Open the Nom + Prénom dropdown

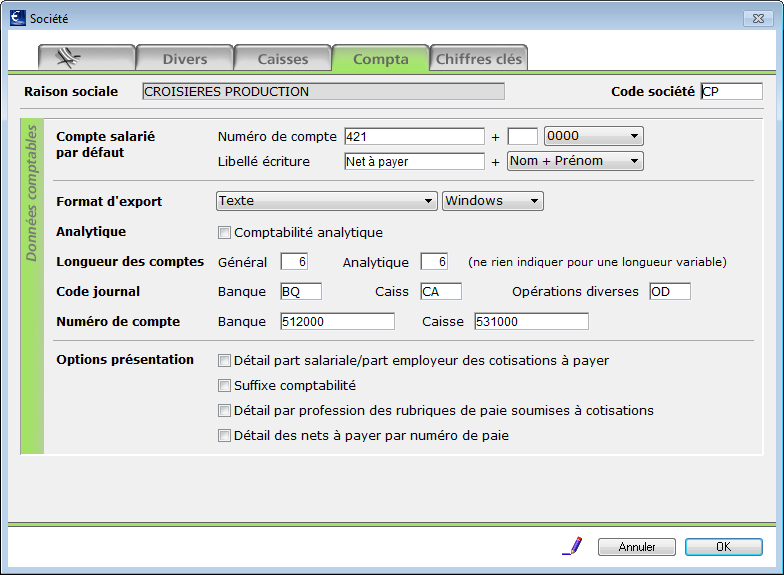575,161
